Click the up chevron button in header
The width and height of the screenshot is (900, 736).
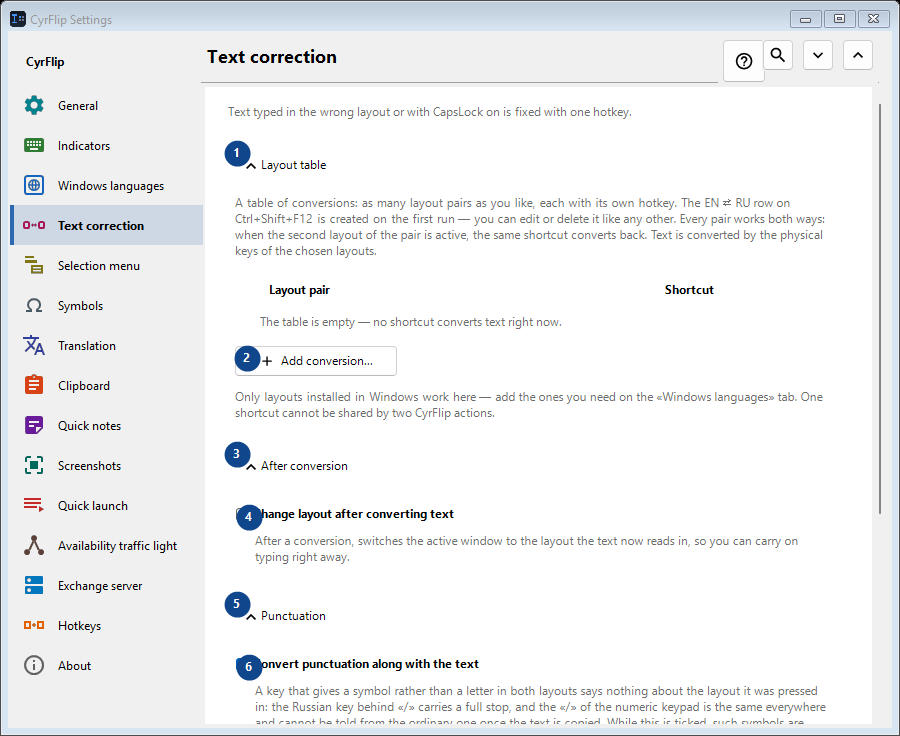858,55
